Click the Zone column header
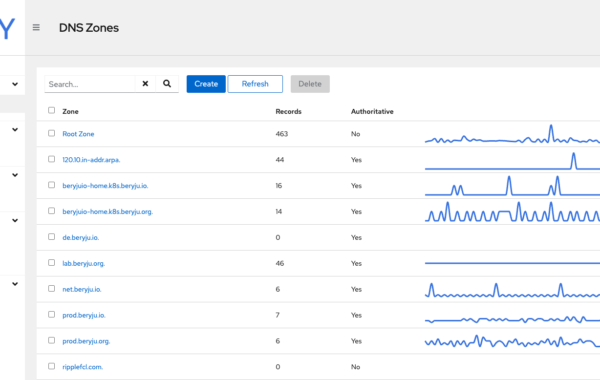600x380 pixels. click(70, 111)
